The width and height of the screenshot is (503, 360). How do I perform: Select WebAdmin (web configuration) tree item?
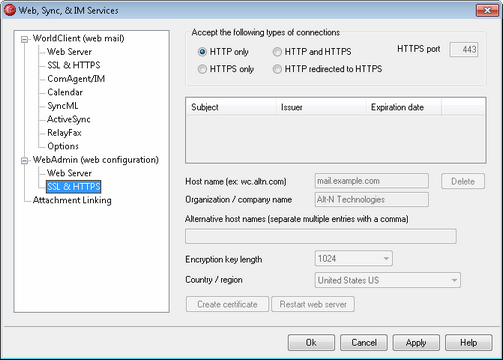[x=96, y=160]
